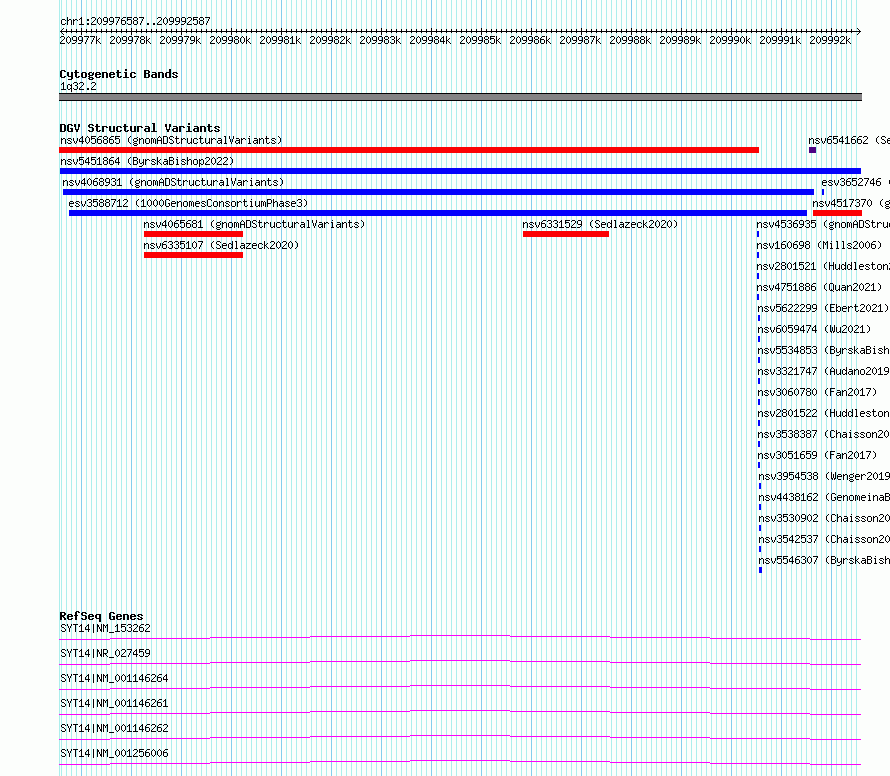890x776 pixels.
Task: Select the nsv2801522 Huddleston variant
Action: [824, 413]
